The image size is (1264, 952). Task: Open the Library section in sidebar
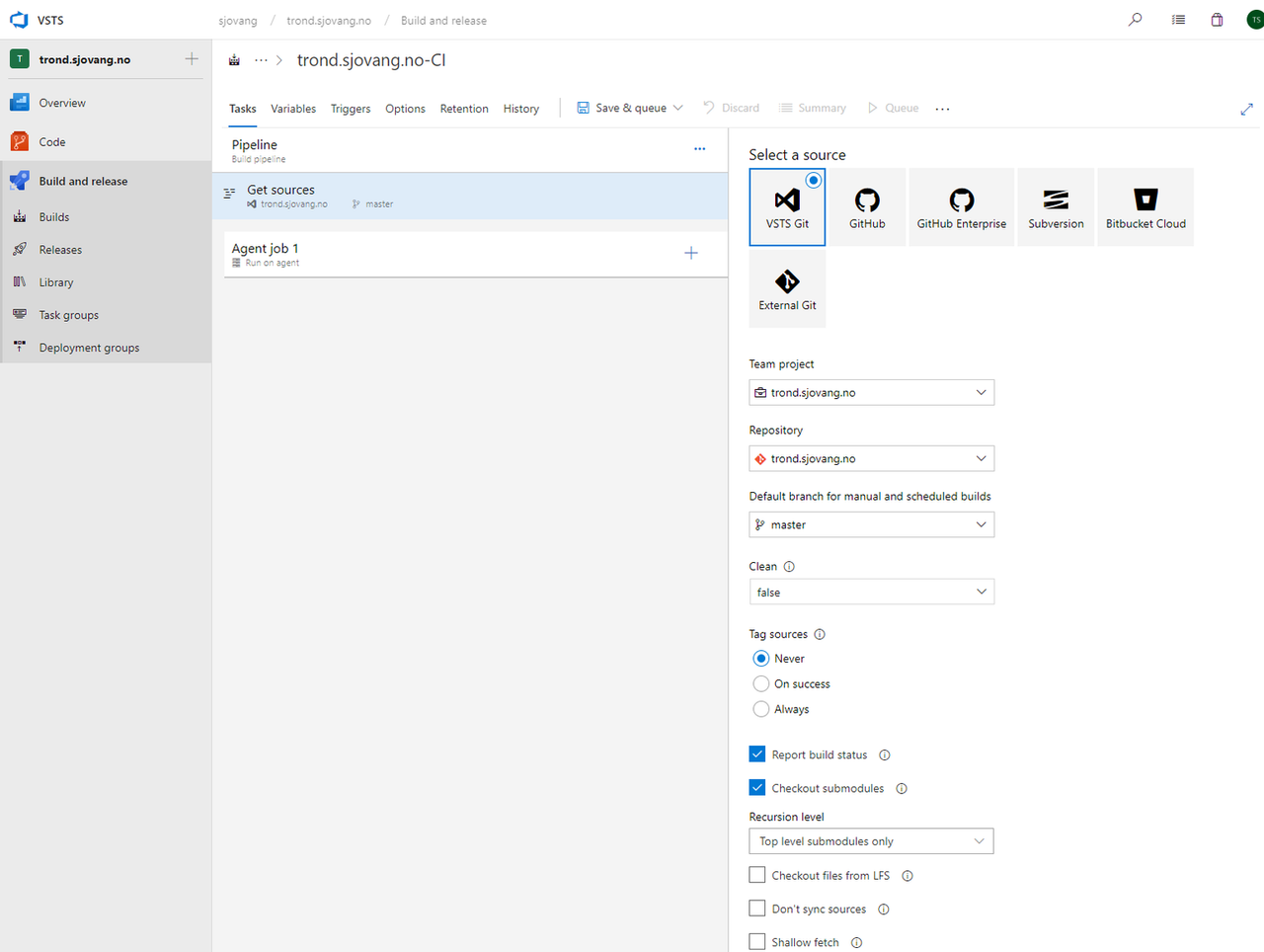56,281
